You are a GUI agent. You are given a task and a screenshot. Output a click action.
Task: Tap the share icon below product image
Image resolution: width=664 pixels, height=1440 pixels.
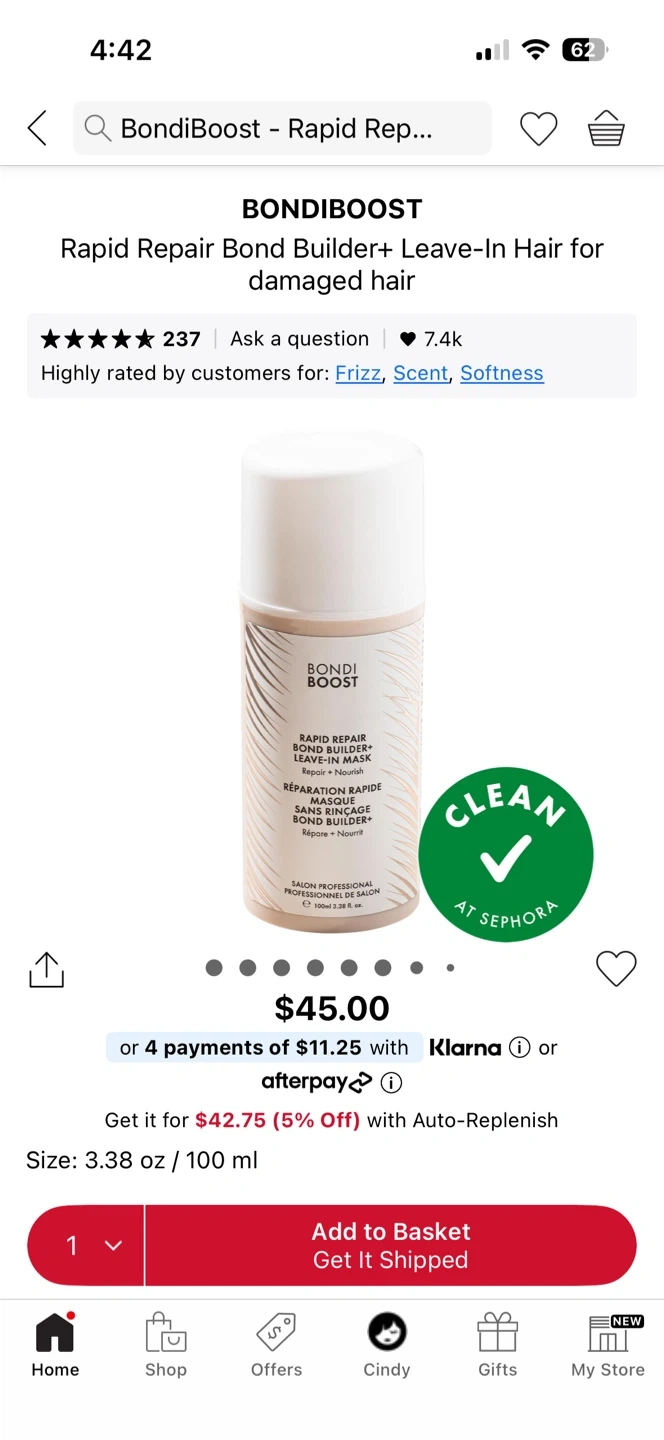coord(46,969)
